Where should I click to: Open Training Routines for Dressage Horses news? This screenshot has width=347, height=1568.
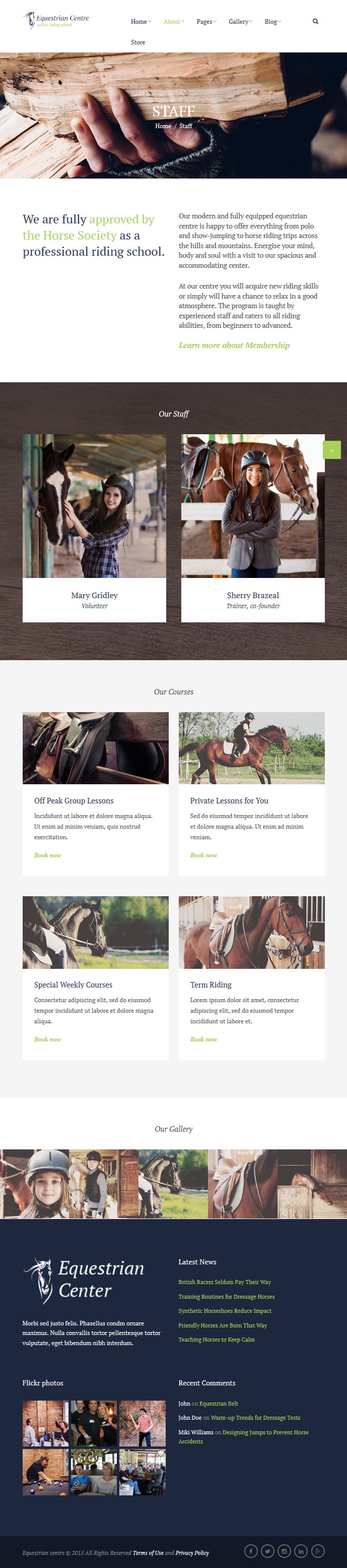point(227,1297)
